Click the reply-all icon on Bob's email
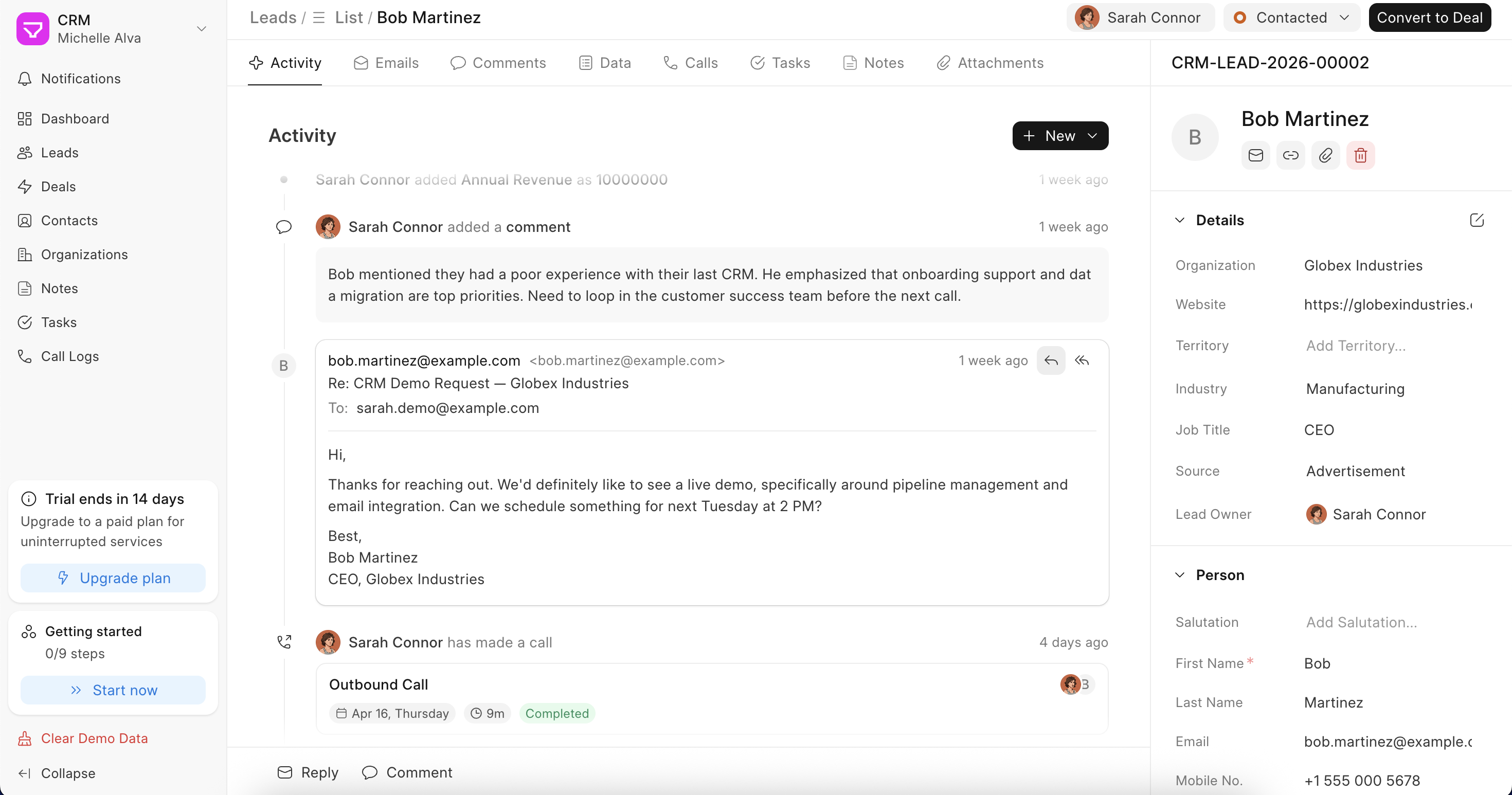 pyautogui.click(x=1082, y=360)
